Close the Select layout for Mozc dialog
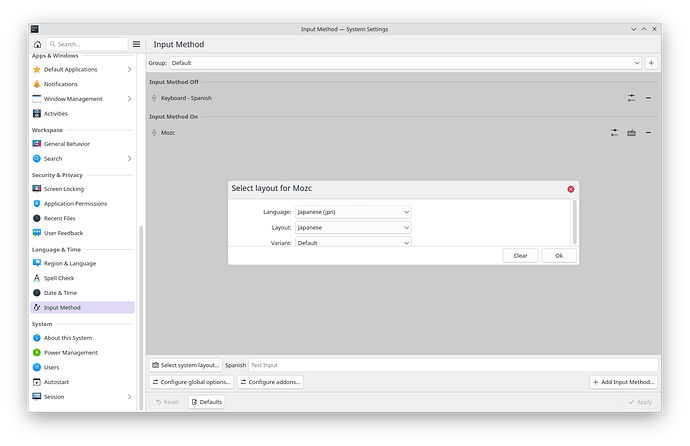Image resolution: width=690 pixels, height=446 pixels. [x=571, y=189]
